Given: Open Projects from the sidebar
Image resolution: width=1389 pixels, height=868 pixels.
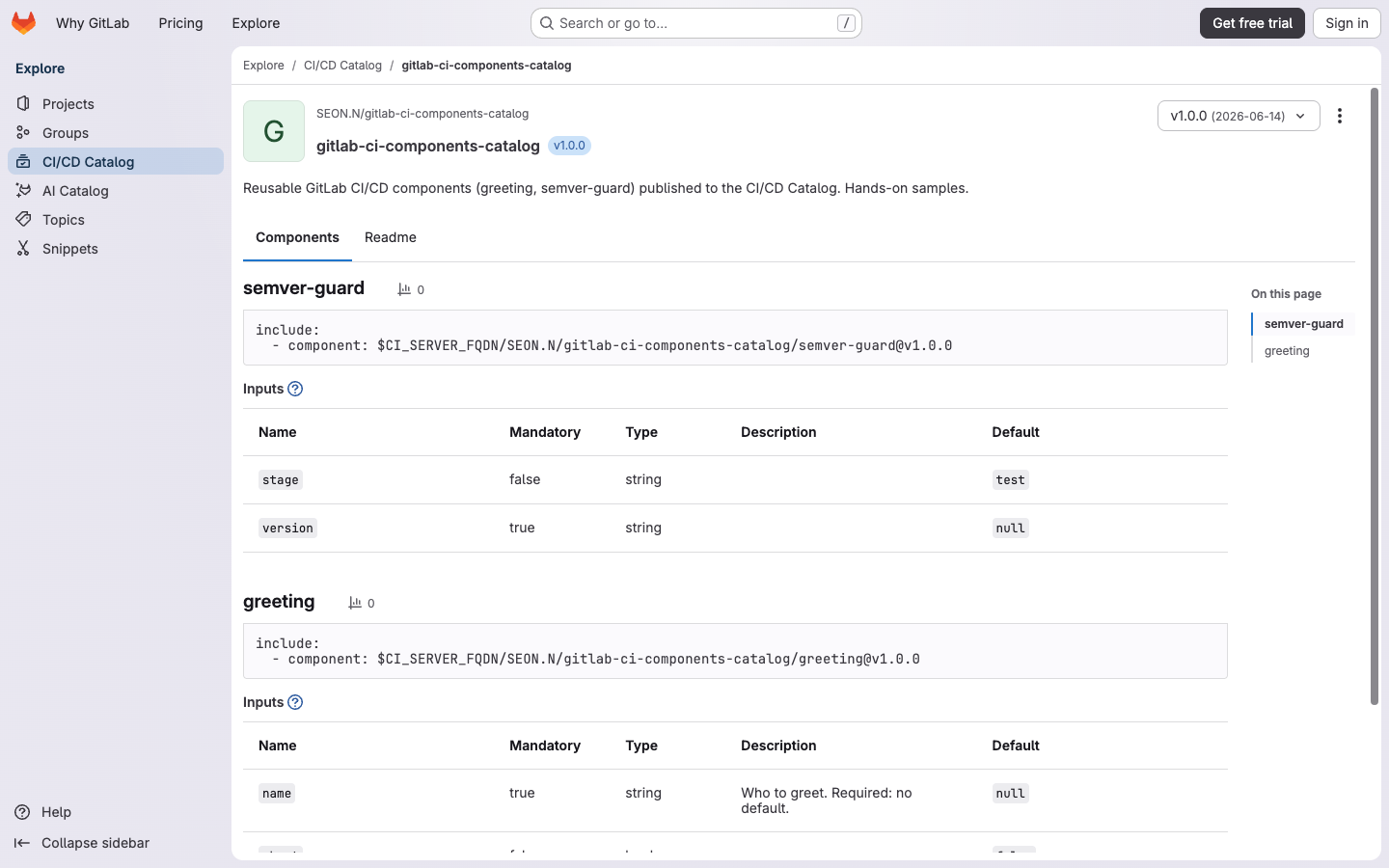Looking at the screenshot, I should click(x=116, y=104).
